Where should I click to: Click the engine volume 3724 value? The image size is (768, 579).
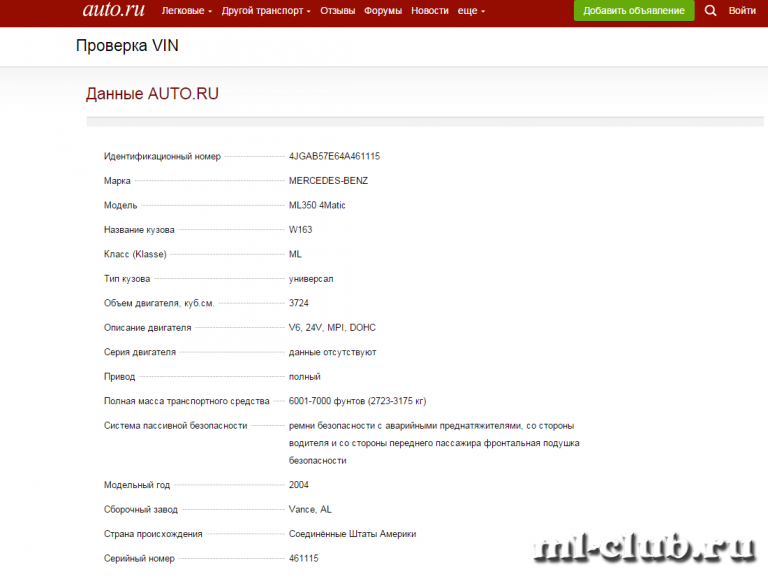[x=299, y=303]
